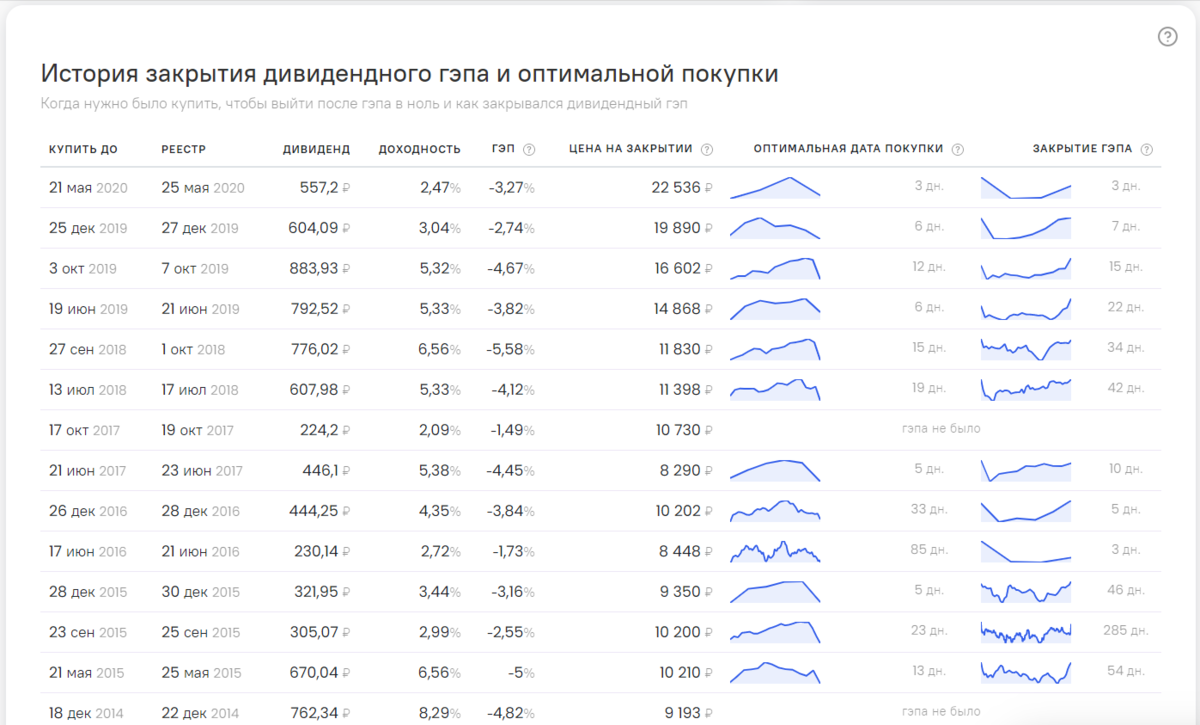1200x725 pixels.
Task: Select the Купить до column header
Action: (83, 149)
